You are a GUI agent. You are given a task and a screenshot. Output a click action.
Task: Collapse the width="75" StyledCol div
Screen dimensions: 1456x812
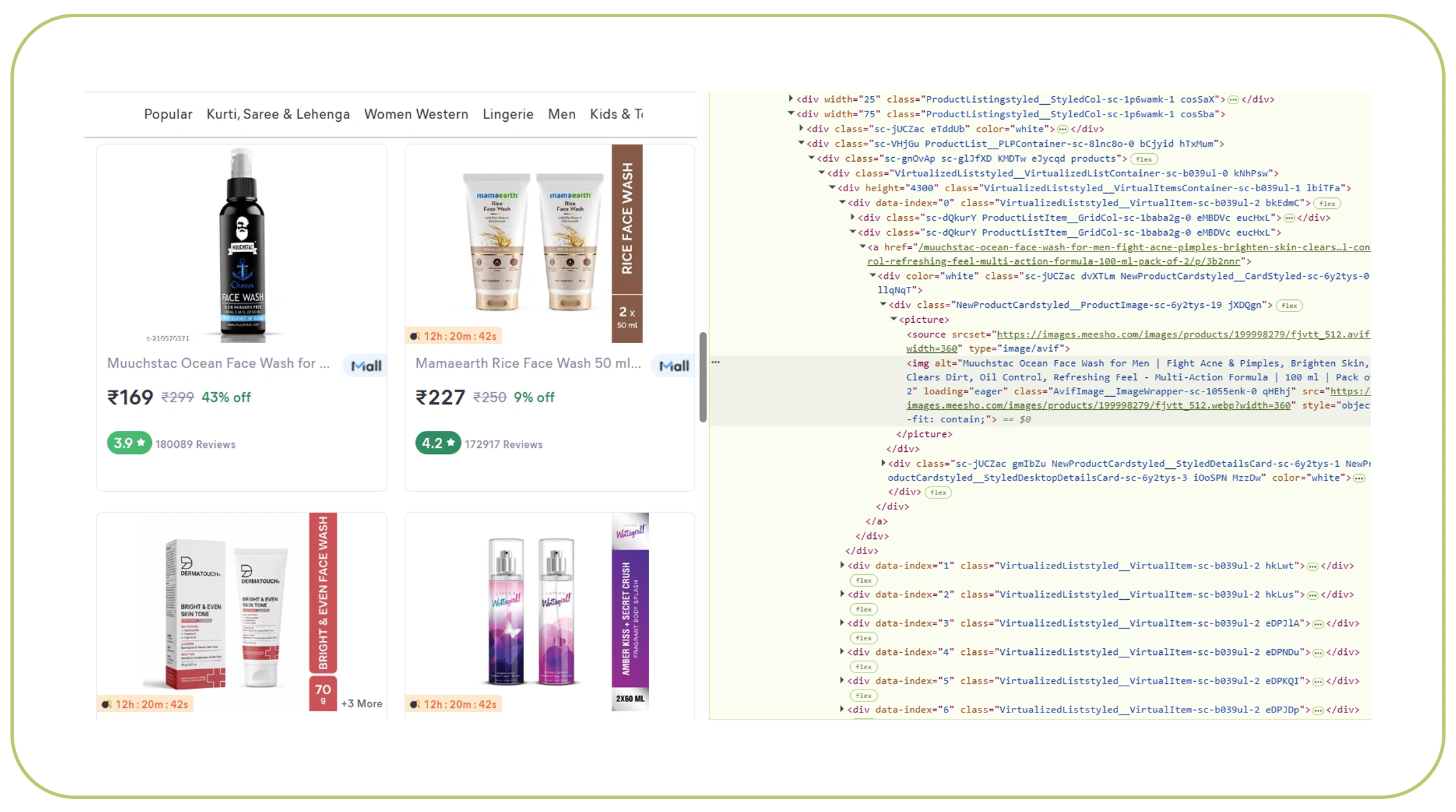791,114
